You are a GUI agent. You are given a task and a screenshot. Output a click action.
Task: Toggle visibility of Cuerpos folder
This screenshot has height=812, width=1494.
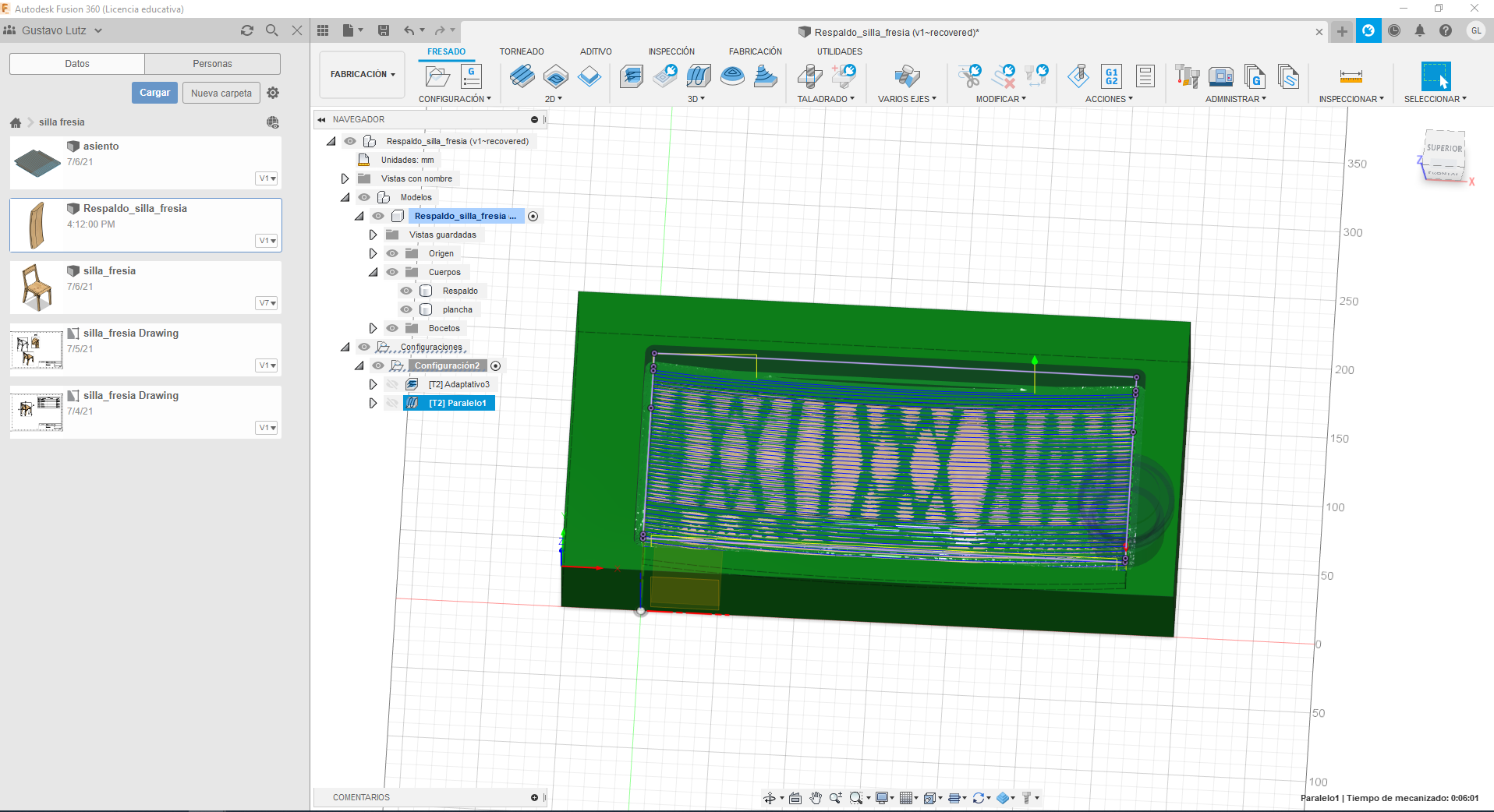[x=392, y=272]
